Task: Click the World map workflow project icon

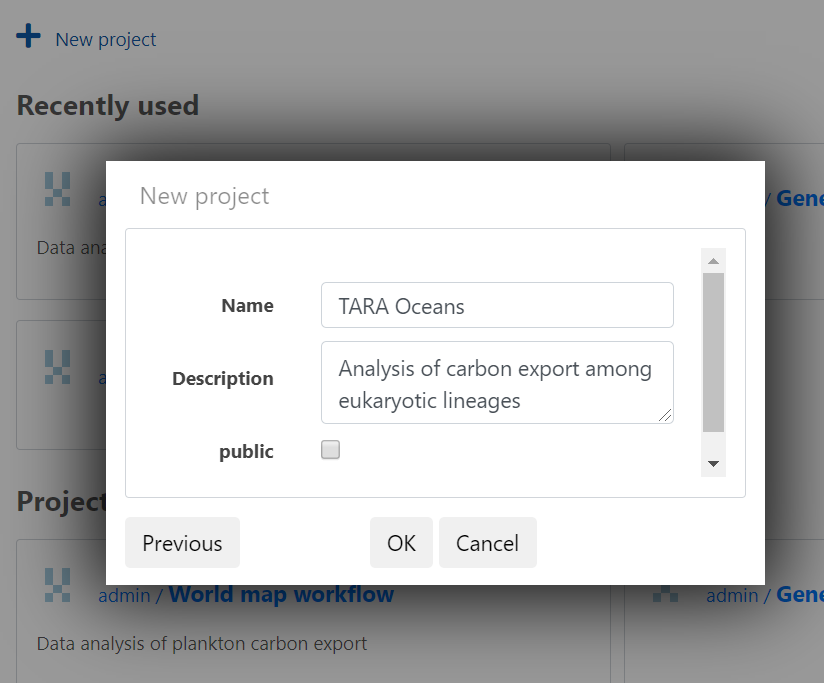Action: click(x=58, y=585)
